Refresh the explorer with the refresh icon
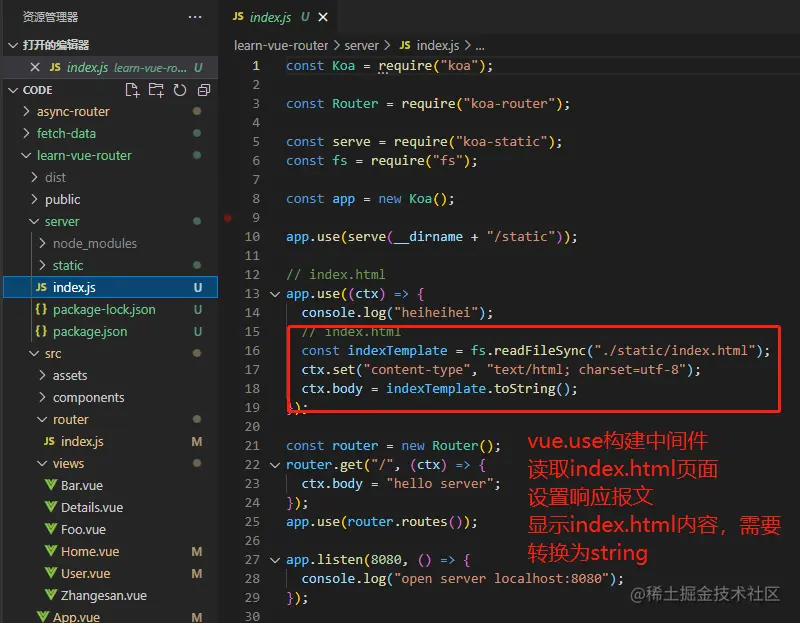The image size is (800, 623). coord(180,90)
